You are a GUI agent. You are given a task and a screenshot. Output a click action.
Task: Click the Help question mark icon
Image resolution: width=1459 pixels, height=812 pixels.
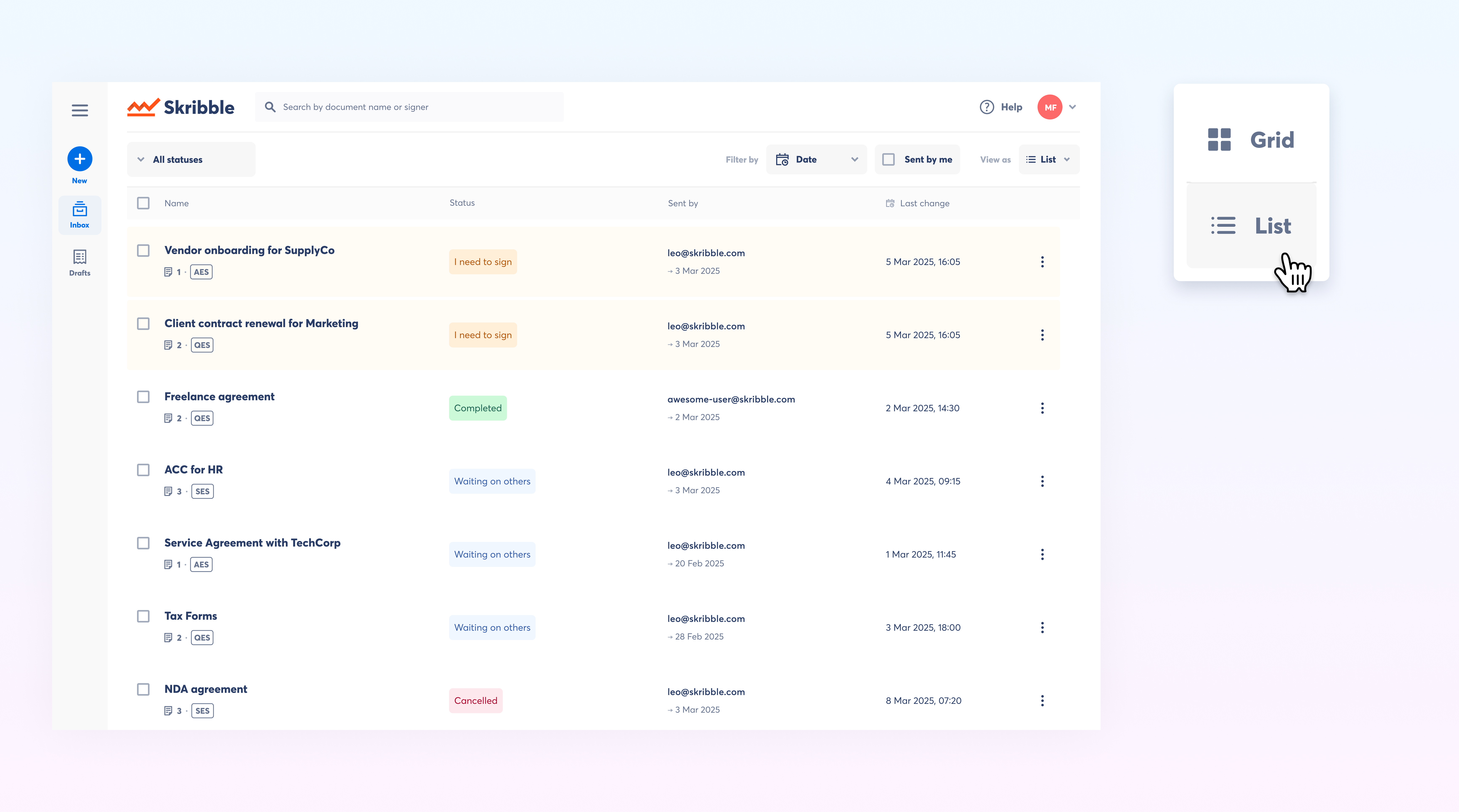987,107
